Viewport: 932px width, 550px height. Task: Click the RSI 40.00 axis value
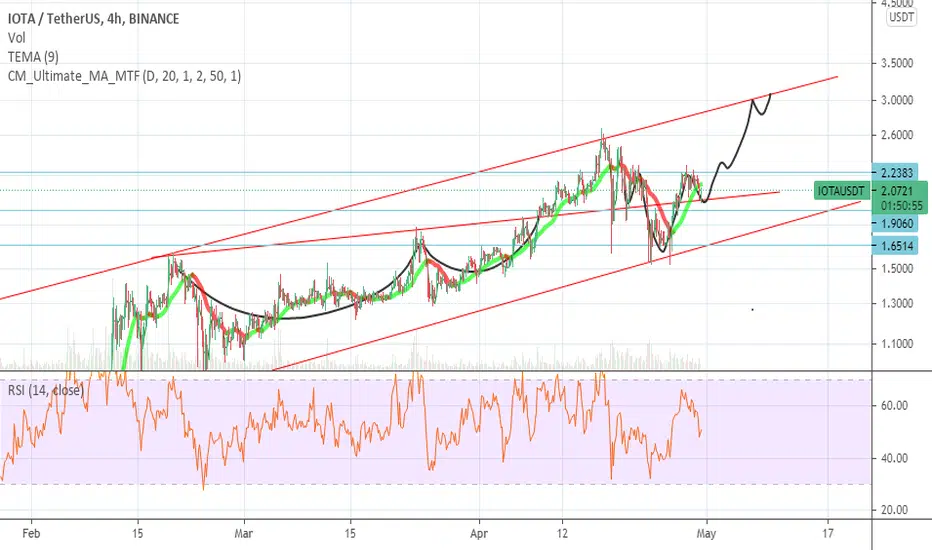(893, 458)
